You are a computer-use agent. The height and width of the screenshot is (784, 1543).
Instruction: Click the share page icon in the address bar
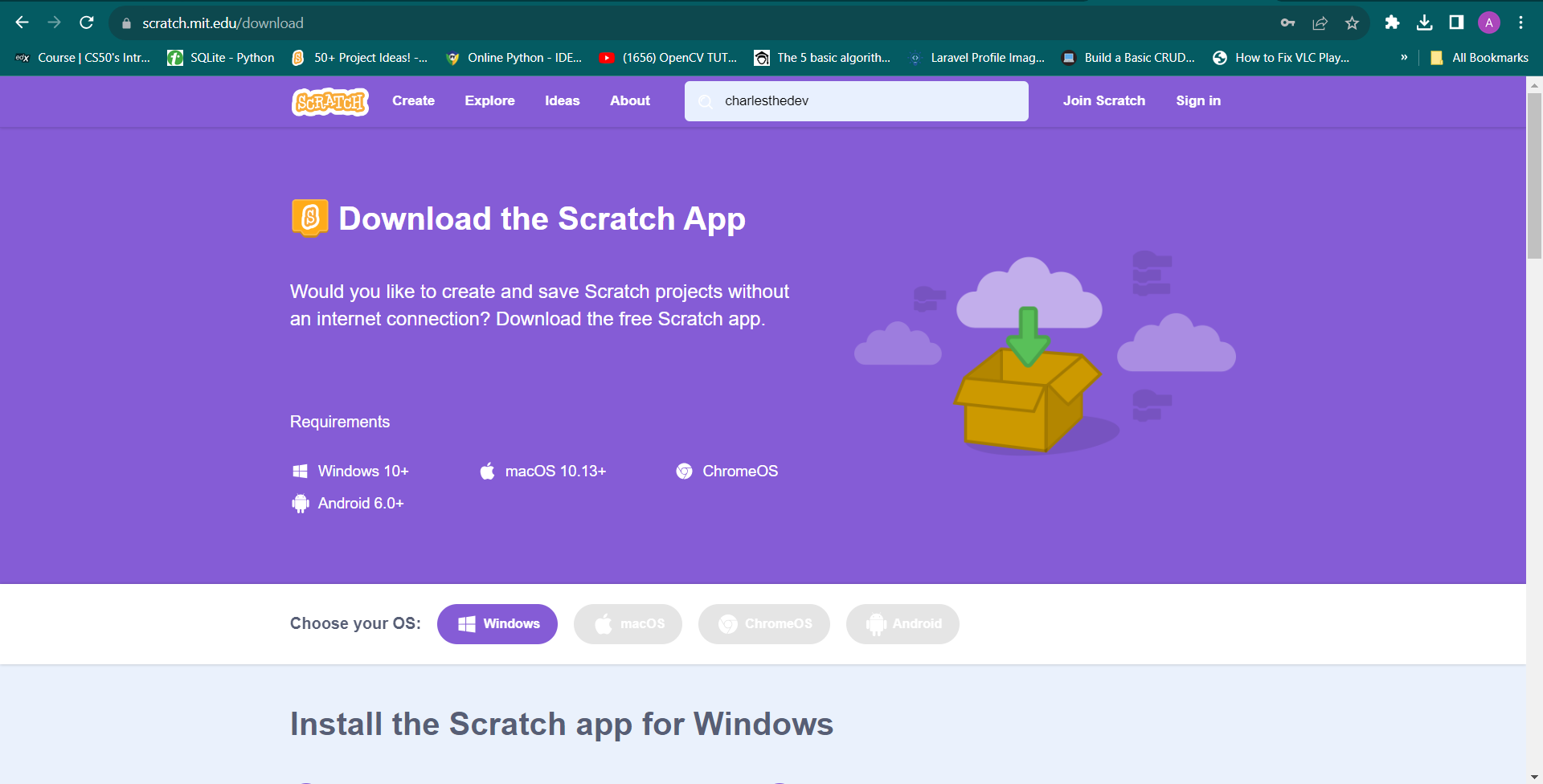pyautogui.click(x=1320, y=22)
